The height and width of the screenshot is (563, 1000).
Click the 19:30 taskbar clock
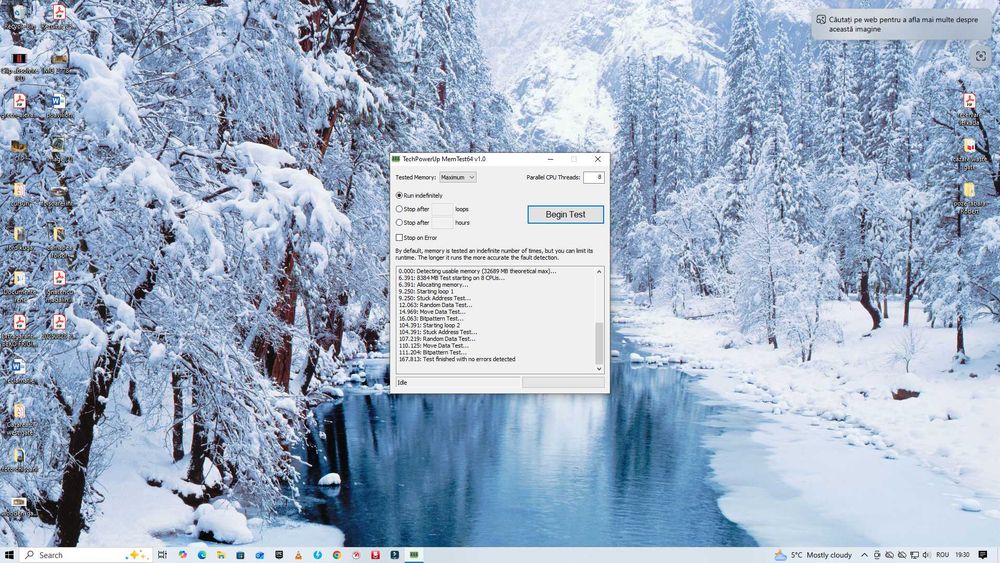962,555
